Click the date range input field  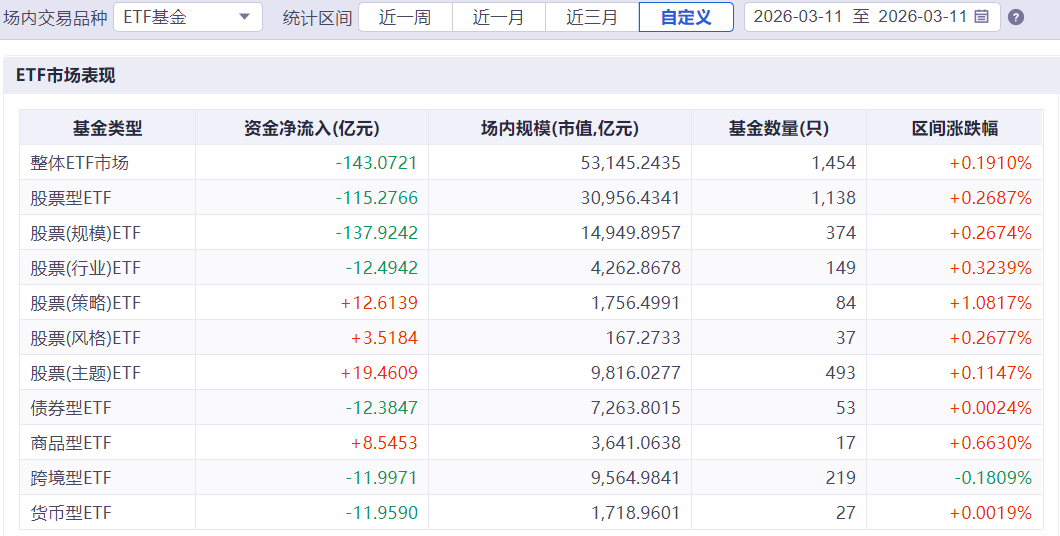(872, 17)
